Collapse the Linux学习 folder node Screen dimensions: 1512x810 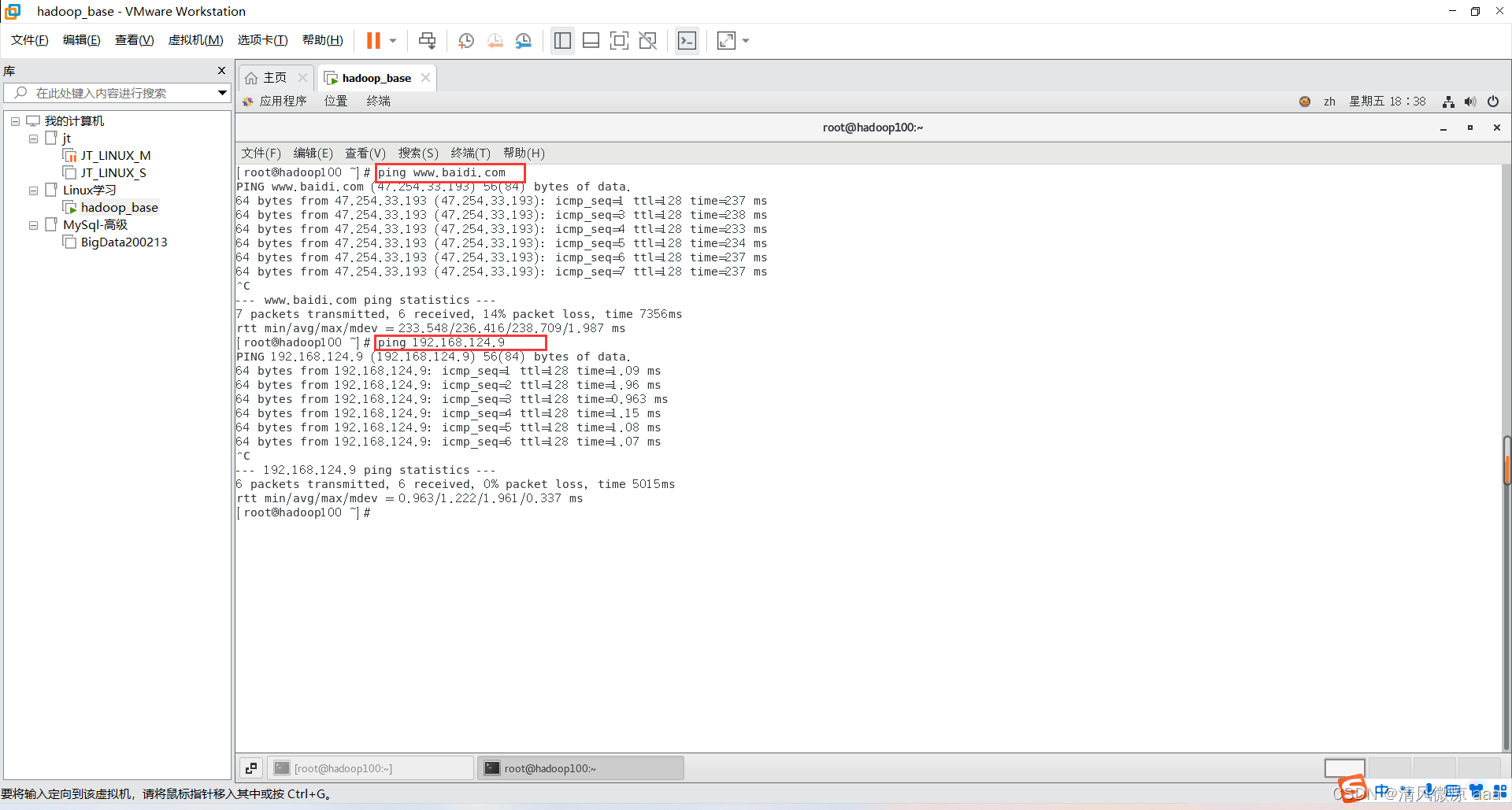coord(33,190)
